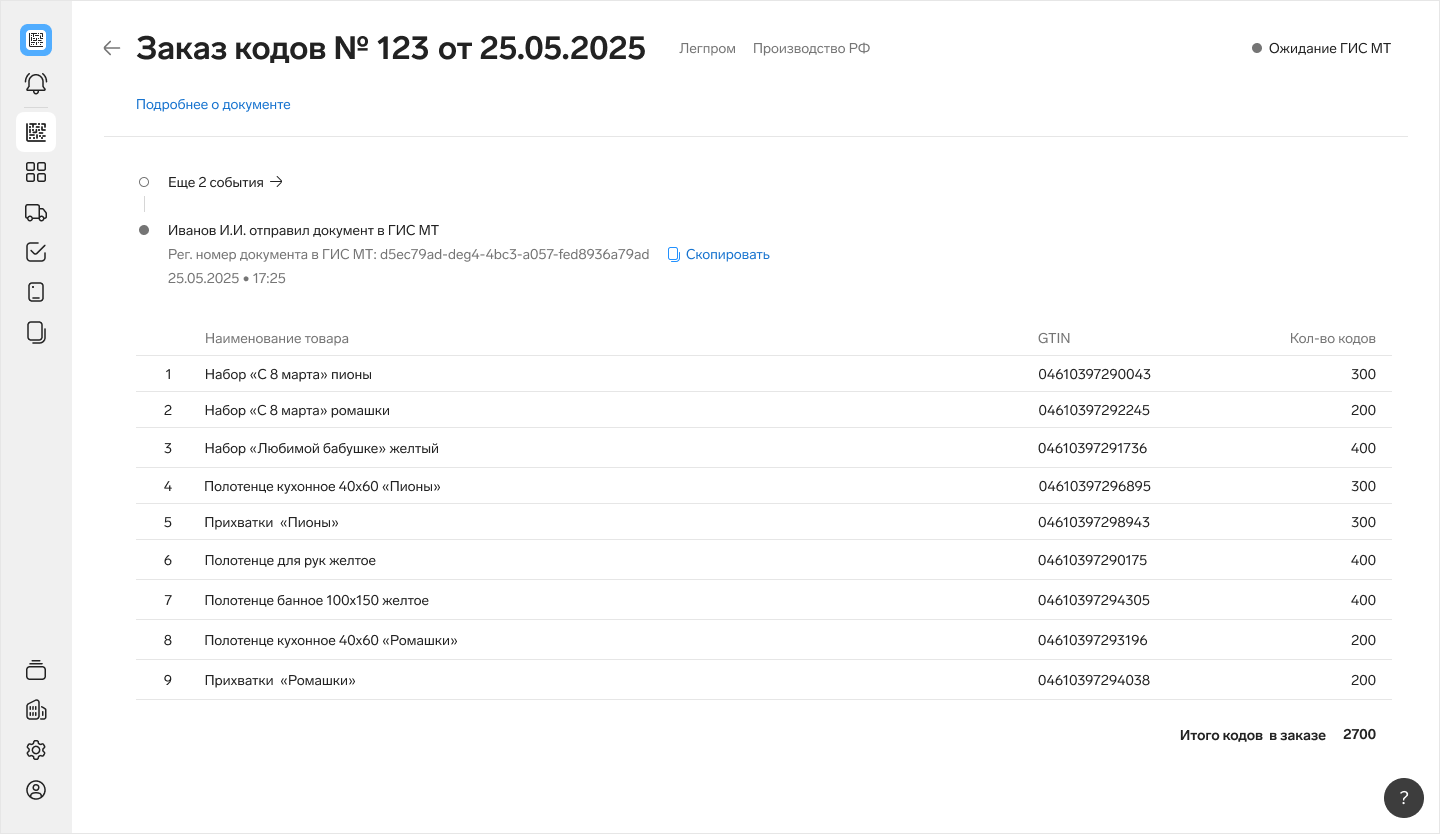Open the help question mark button

pos(1403,797)
